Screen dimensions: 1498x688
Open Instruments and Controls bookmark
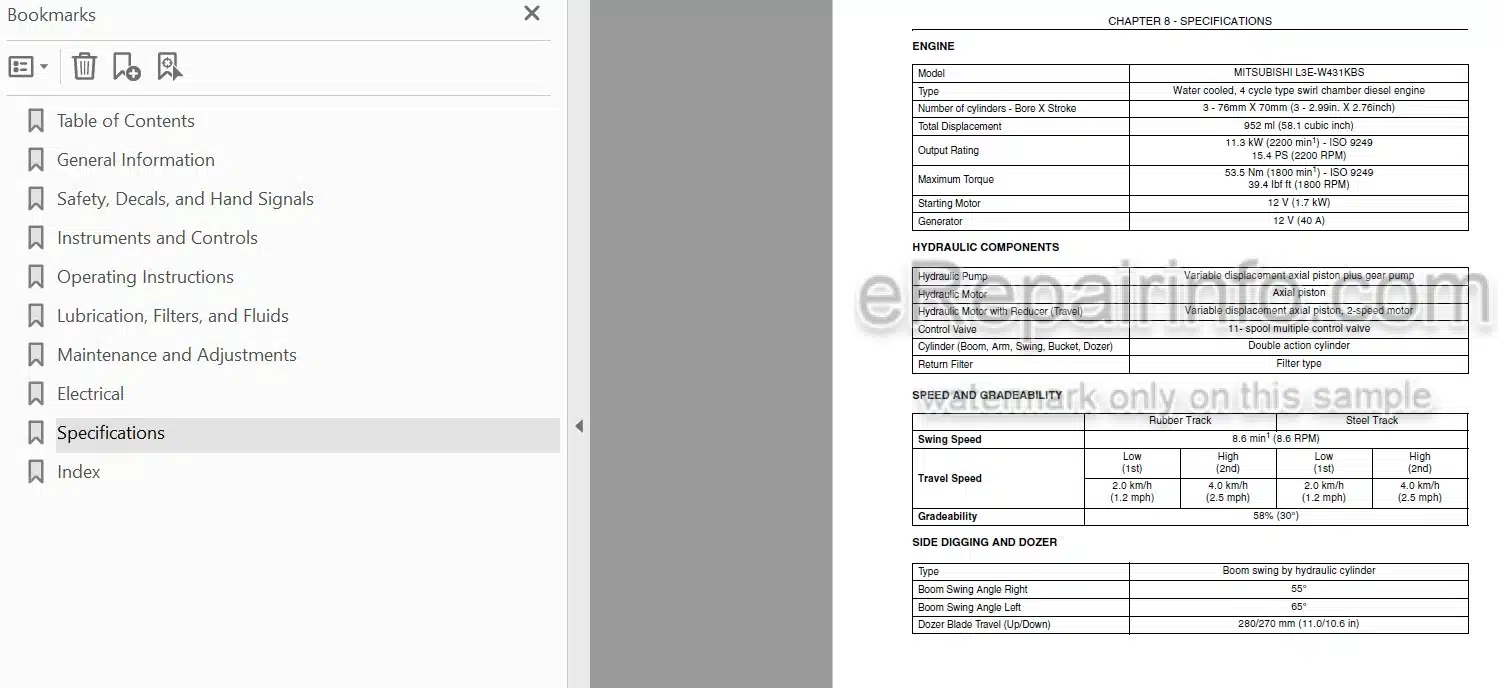click(157, 238)
